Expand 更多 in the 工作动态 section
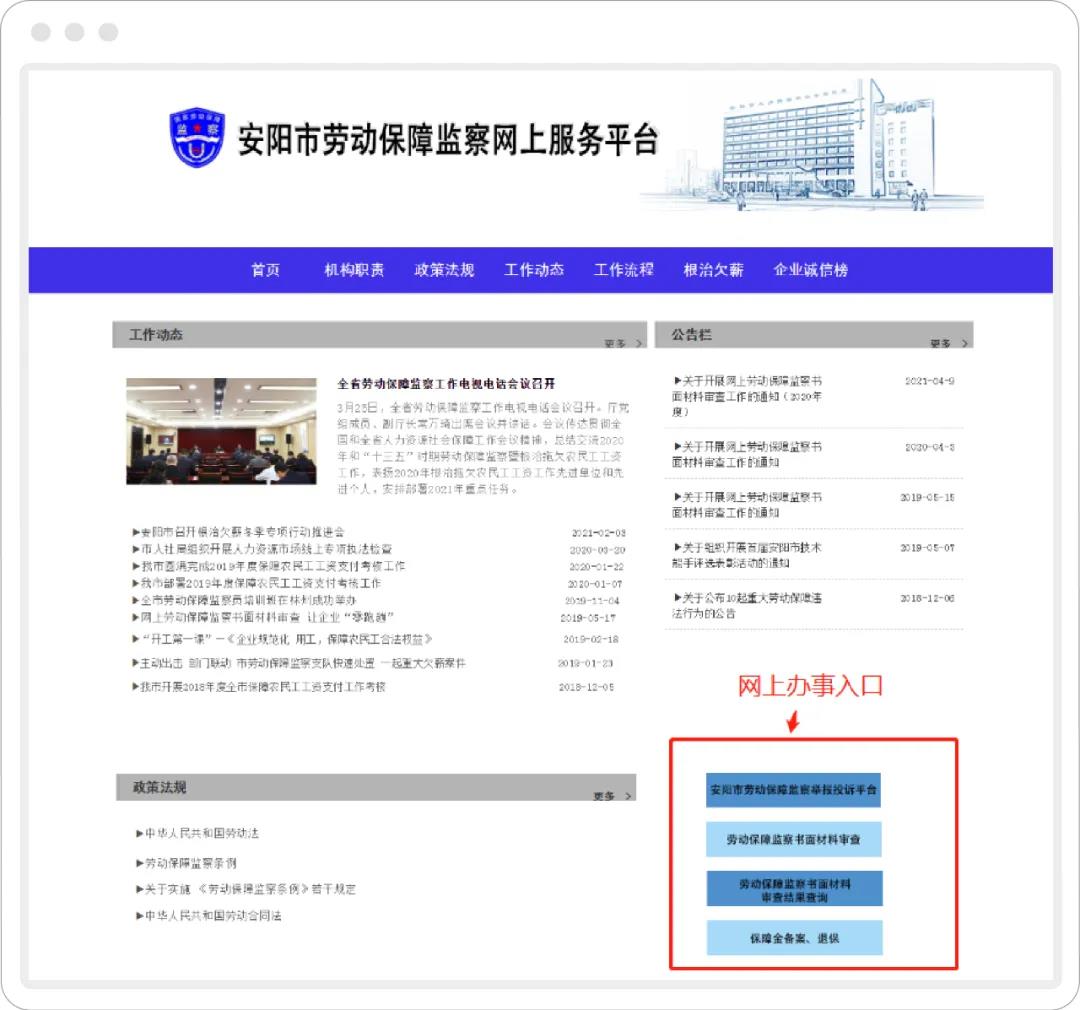 [x=618, y=344]
